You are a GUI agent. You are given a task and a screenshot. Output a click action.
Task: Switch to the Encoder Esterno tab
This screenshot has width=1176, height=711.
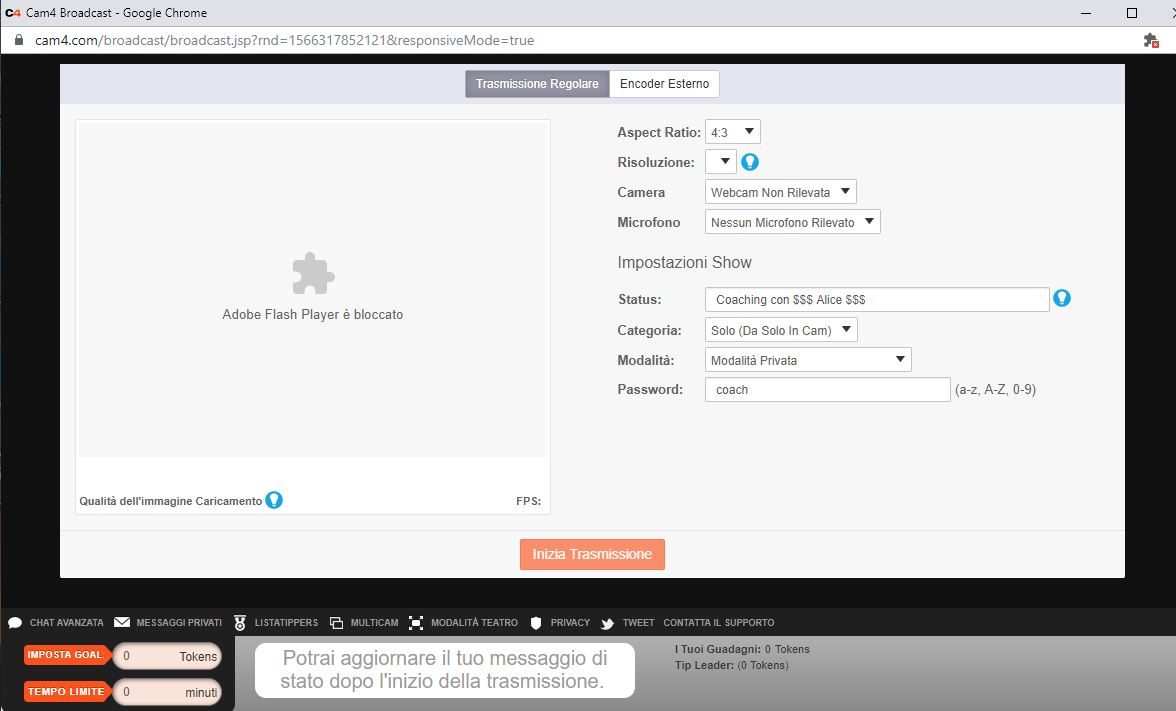coord(664,84)
